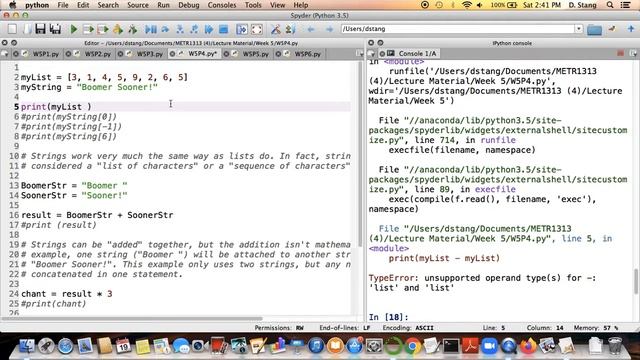Viewport: 640px width, 360px height.
Task: Open the Run menu
Action: (163, 5)
